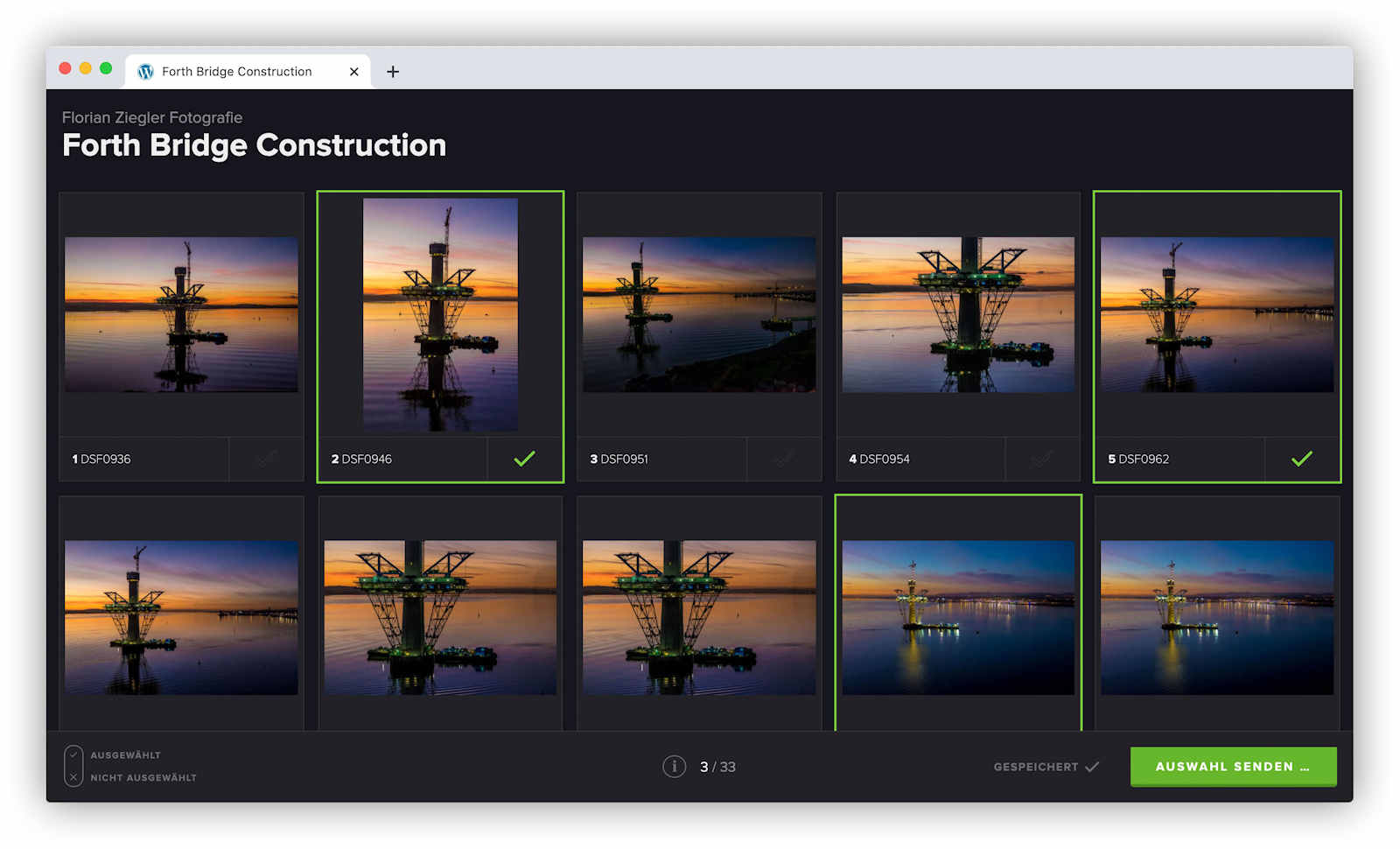Click the Gespeichert saved status indicator
Screen dimensions: 1400x849
1046,767
